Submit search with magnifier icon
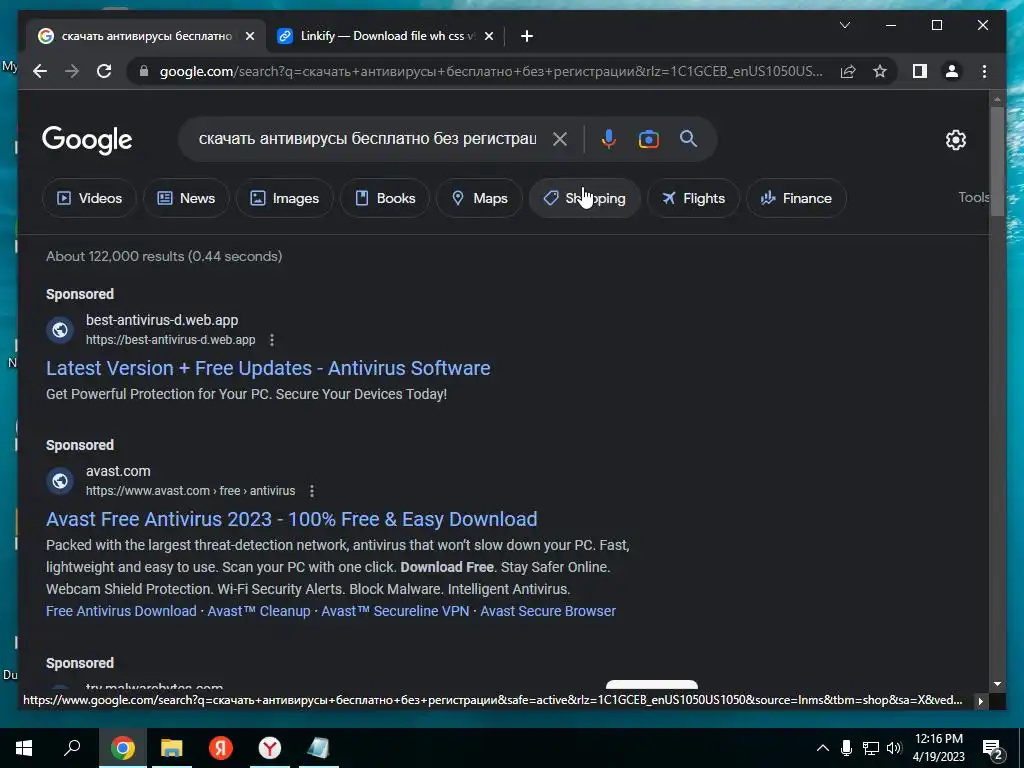 [x=688, y=138]
